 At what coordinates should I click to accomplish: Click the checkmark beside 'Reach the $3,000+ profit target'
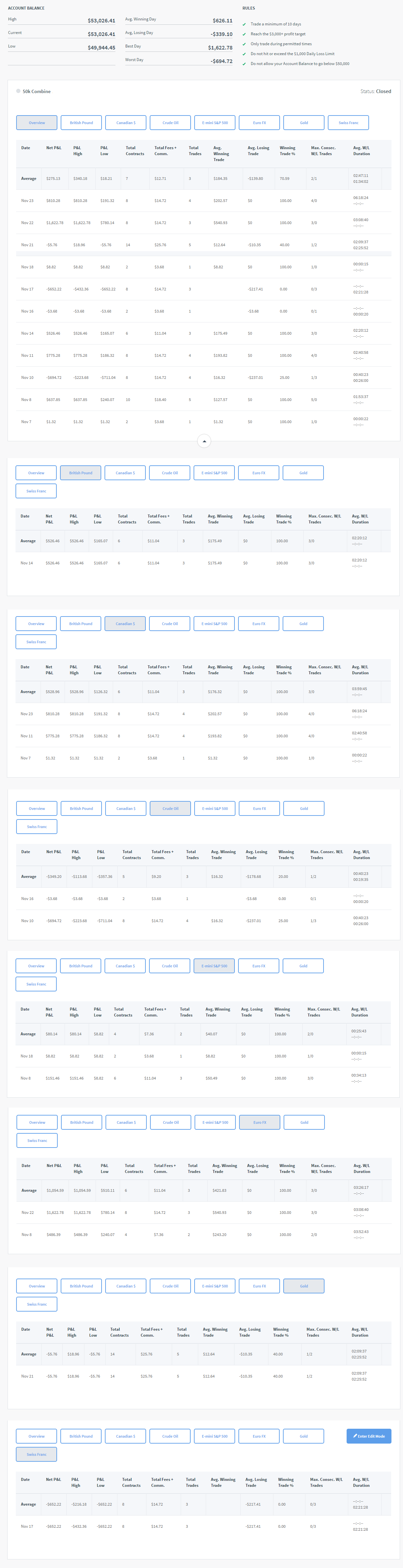click(244, 34)
